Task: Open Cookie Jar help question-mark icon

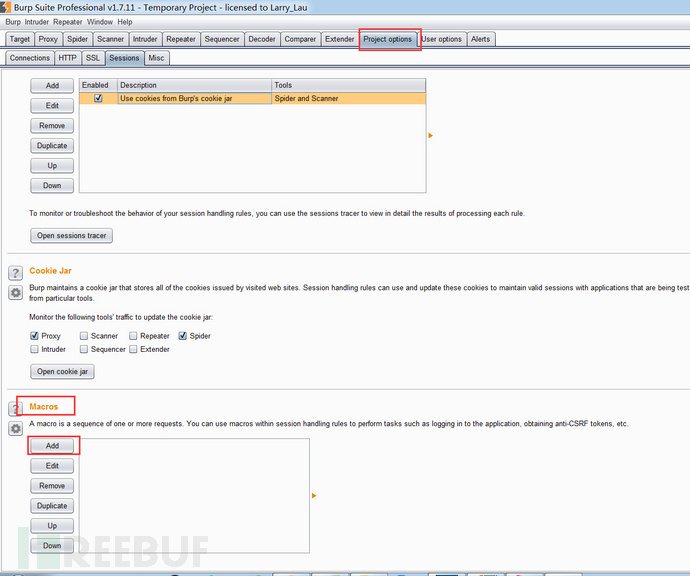Action: point(15,273)
